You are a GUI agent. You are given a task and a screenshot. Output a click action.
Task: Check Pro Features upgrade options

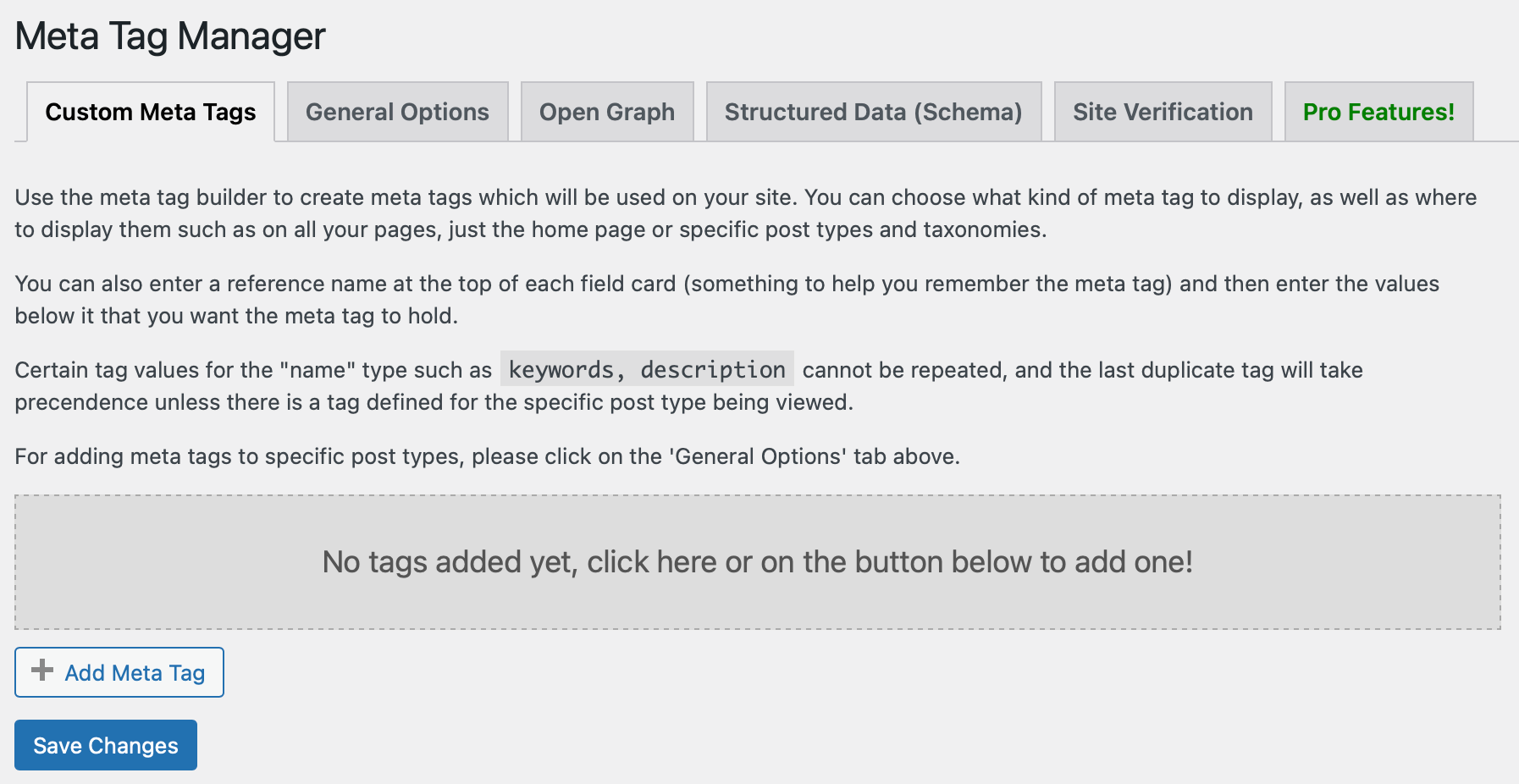coord(1378,111)
